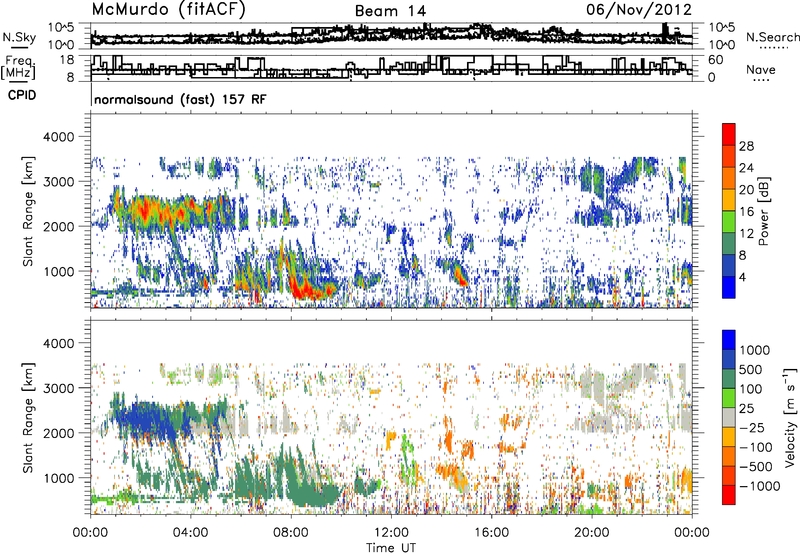This screenshot has height=554, width=800.
Task: Pick the teal 100-500 velocity swatch
Action: click(x=729, y=379)
